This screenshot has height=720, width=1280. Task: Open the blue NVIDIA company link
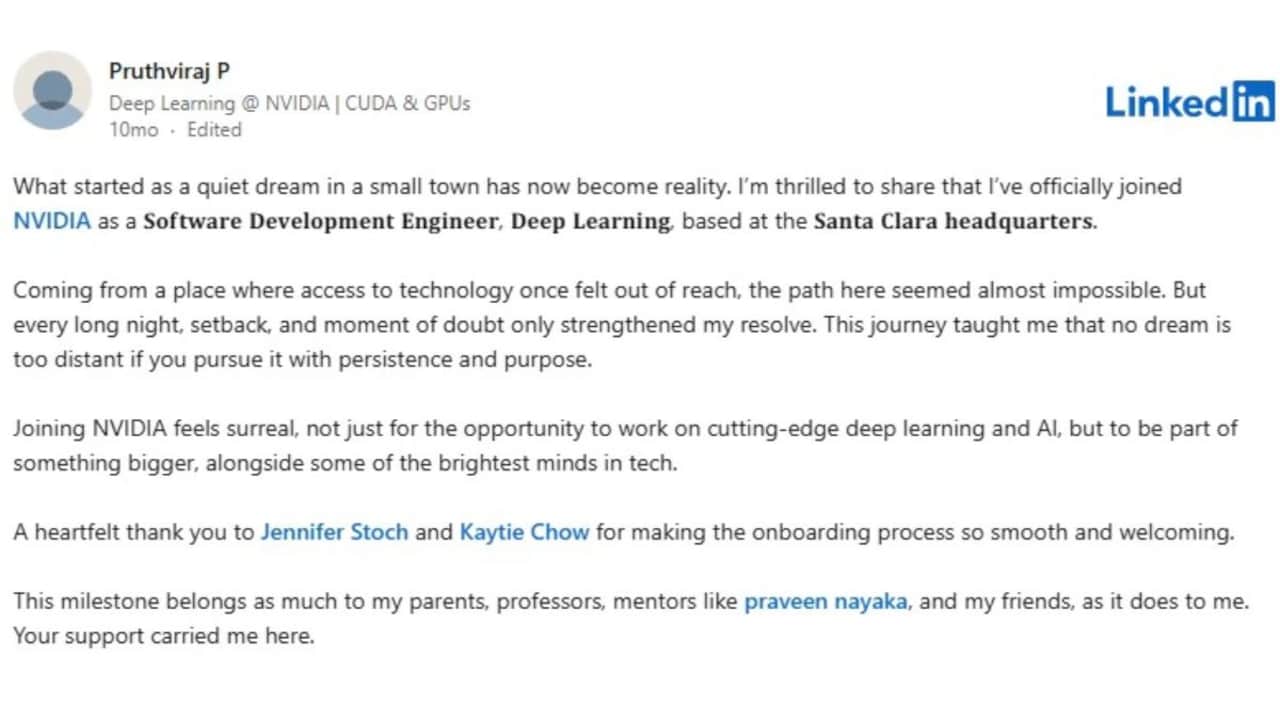(52, 221)
